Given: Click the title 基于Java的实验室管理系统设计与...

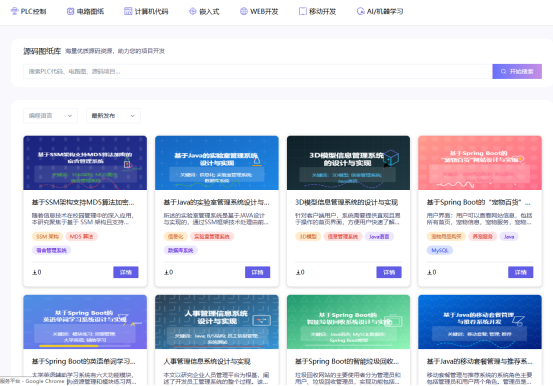Looking at the screenshot, I should pyautogui.click(x=216, y=202).
